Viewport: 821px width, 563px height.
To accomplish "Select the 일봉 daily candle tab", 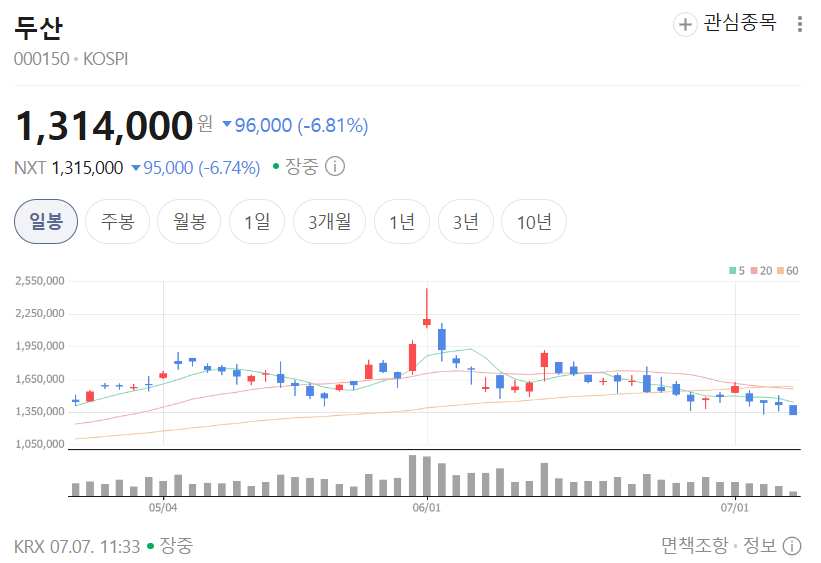I will [x=46, y=222].
